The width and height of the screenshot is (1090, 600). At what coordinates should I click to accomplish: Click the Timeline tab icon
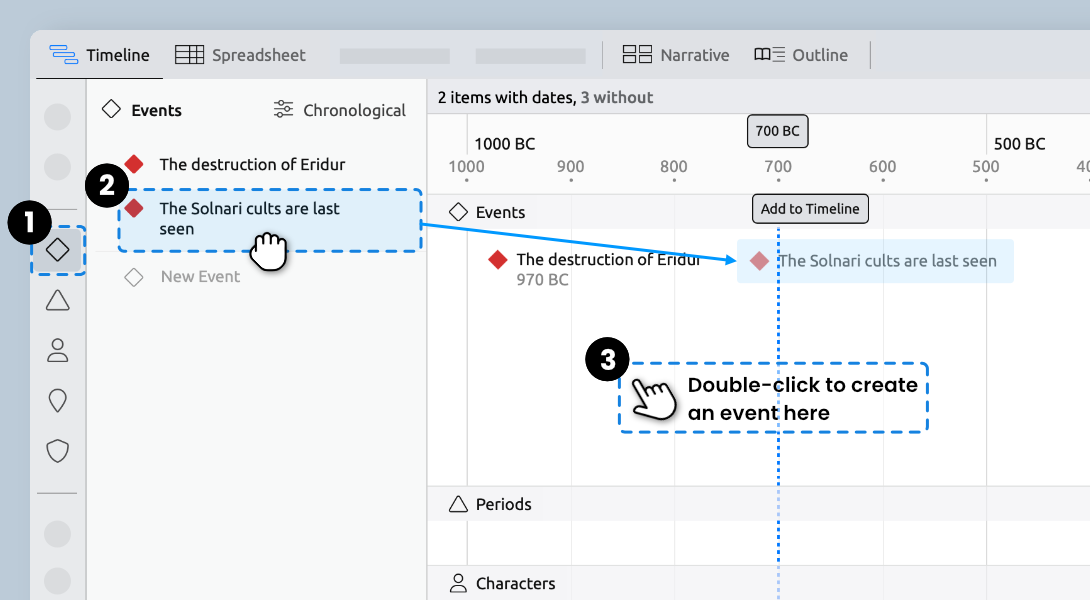[x=63, y=55]
